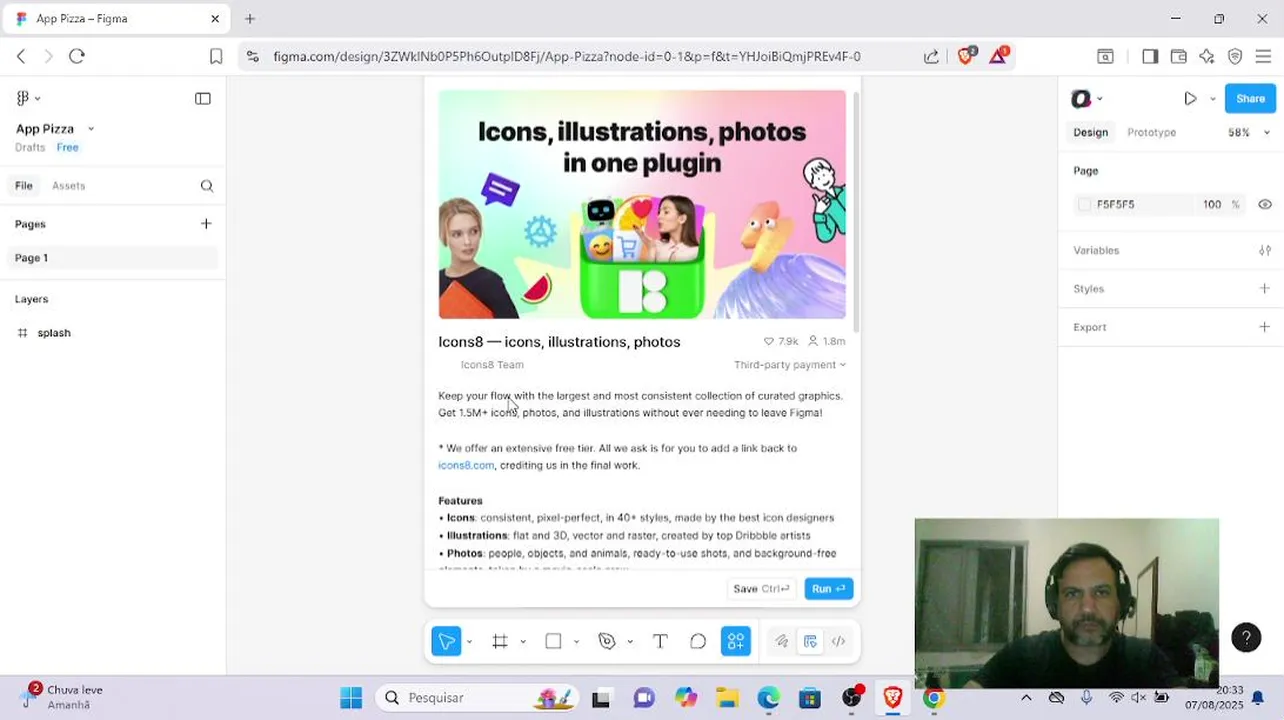Open page background color swatch F5F5F5
The width and height of the screenshot is (1284, 720).
[1085, 204]
